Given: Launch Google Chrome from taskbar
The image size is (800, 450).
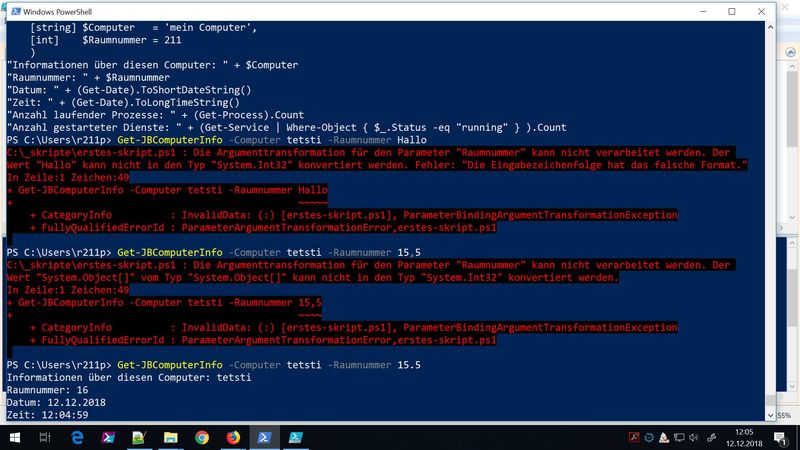Looking at the screenshot, I should [202, 438].
